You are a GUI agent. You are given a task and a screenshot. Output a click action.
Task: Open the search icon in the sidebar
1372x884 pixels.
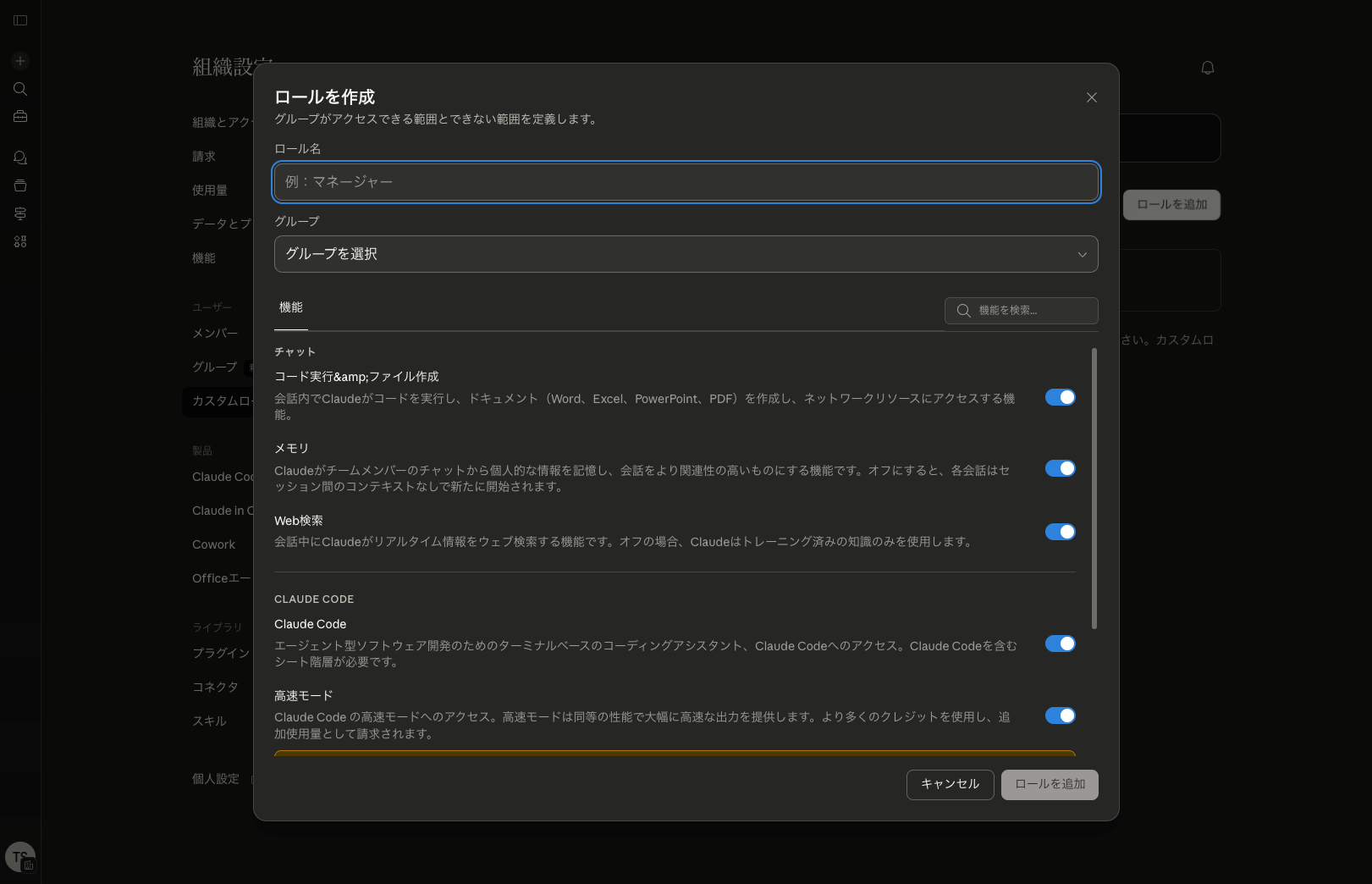(19, 88)
